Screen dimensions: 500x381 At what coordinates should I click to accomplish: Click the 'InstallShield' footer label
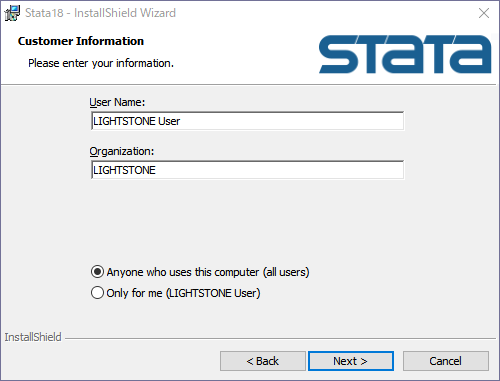(x=33, y=337)
